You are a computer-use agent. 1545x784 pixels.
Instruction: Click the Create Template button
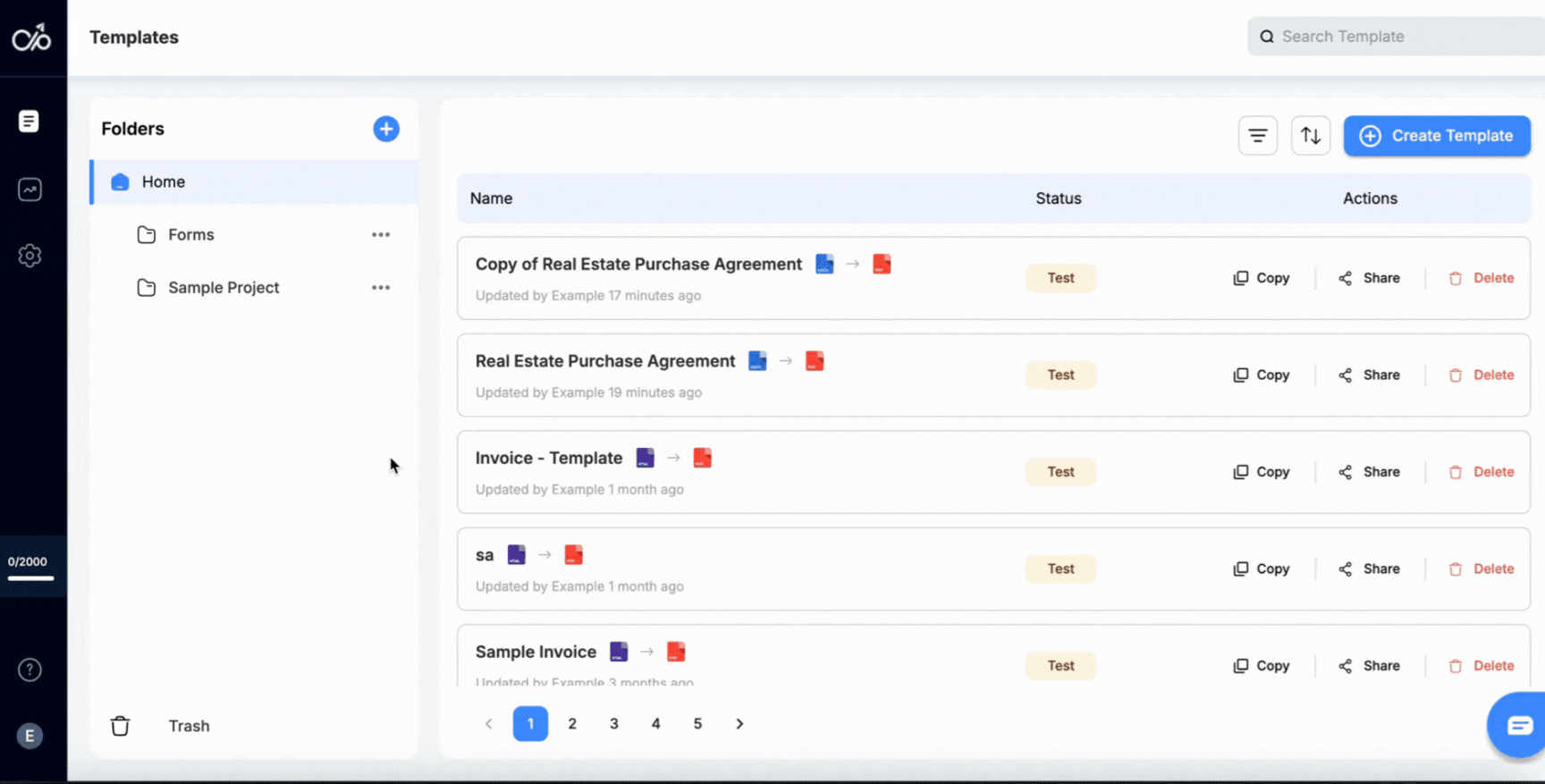coord(1436,136)
